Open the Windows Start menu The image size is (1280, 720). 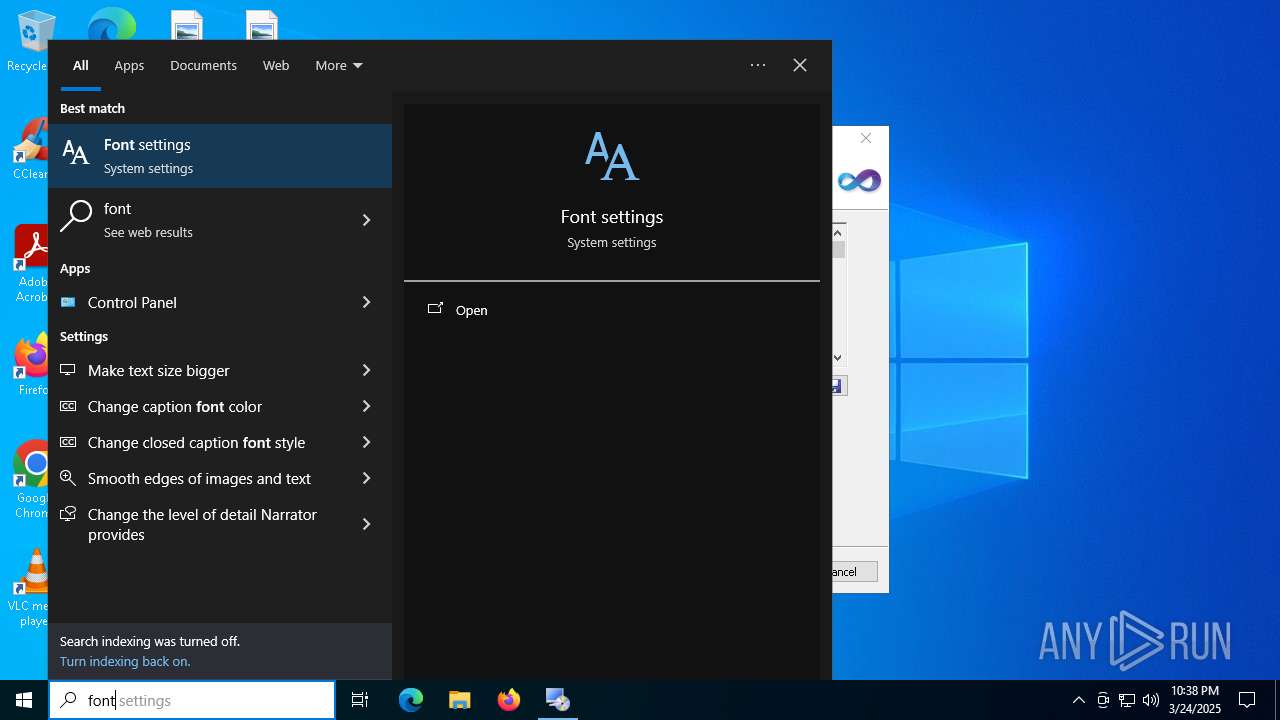[24, 700]
